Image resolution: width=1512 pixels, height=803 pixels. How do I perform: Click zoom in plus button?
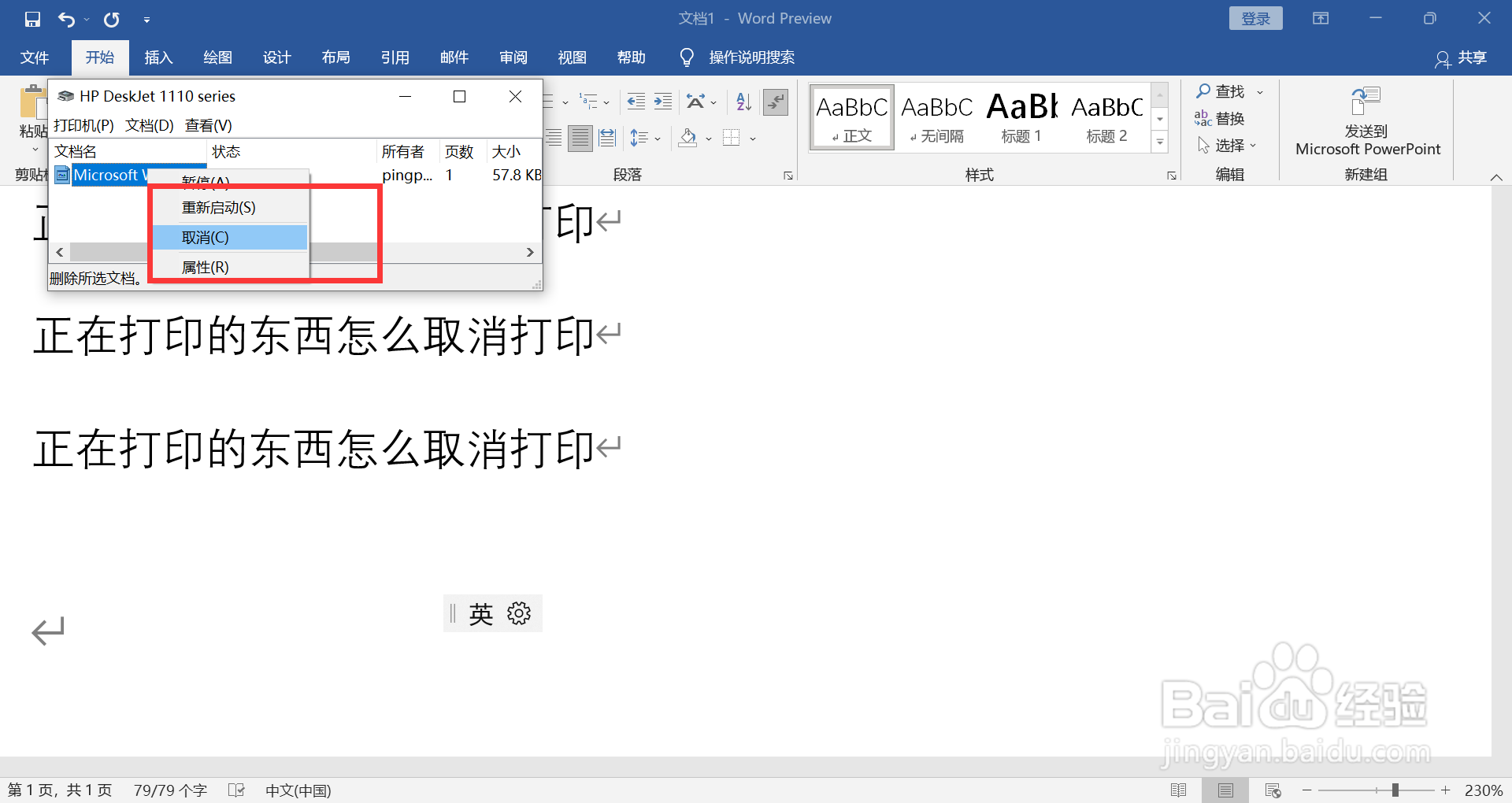pyautogui.click(x=1445, y=790)
